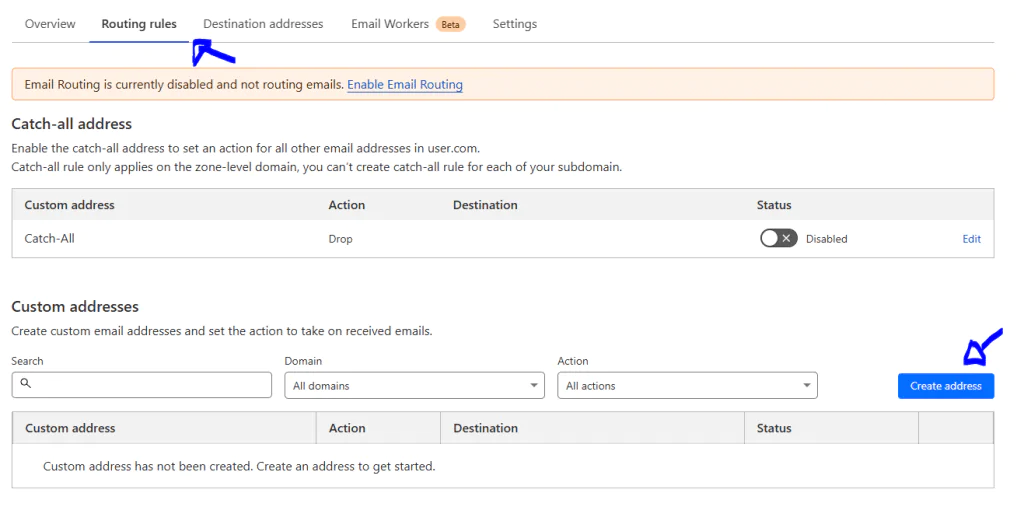Click the search magnifier icon
Screen dimensions: 1024x528
[x=26, y=384]
